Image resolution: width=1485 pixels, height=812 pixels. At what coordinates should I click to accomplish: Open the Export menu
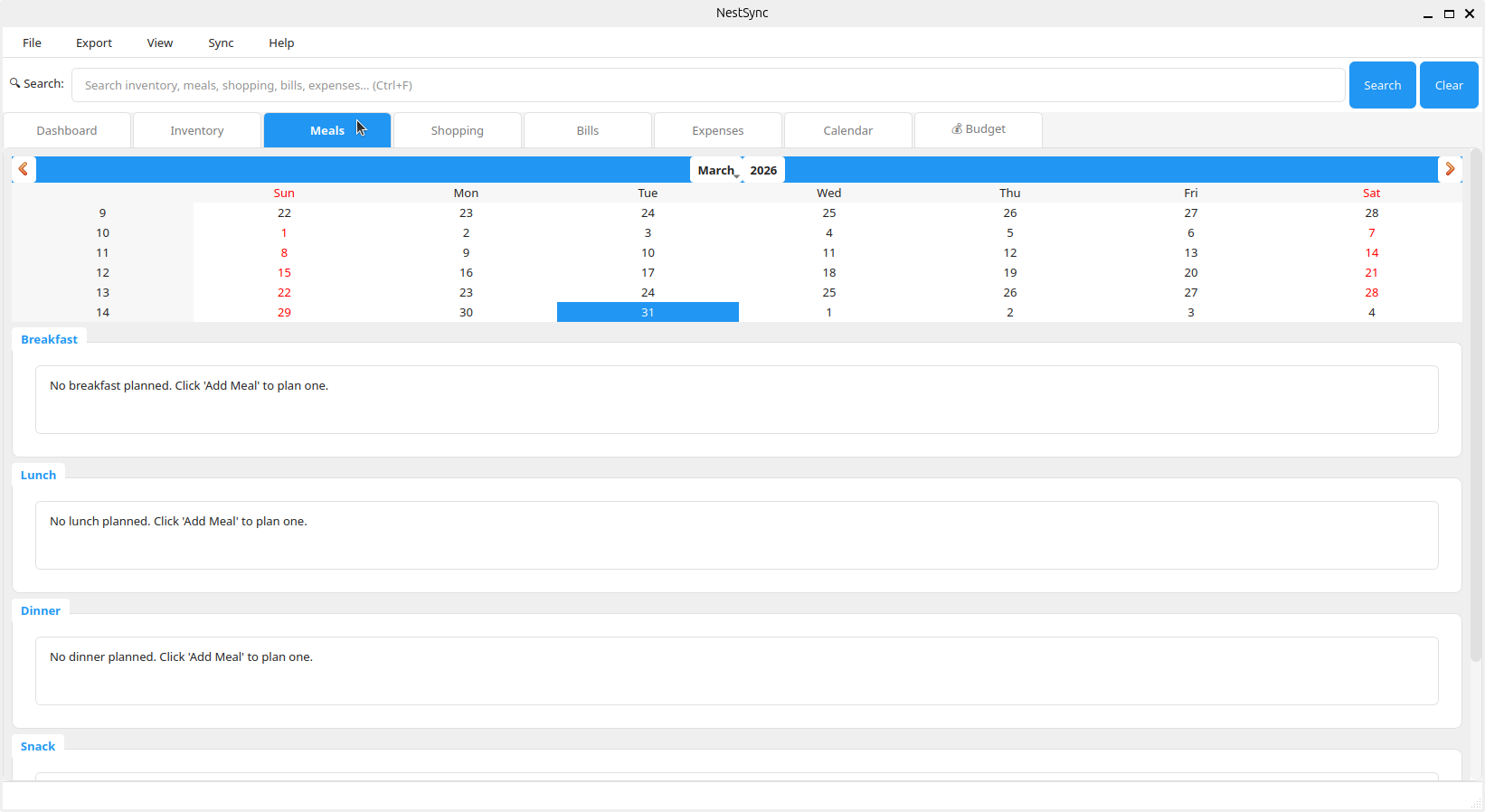(x=94, y=42)
